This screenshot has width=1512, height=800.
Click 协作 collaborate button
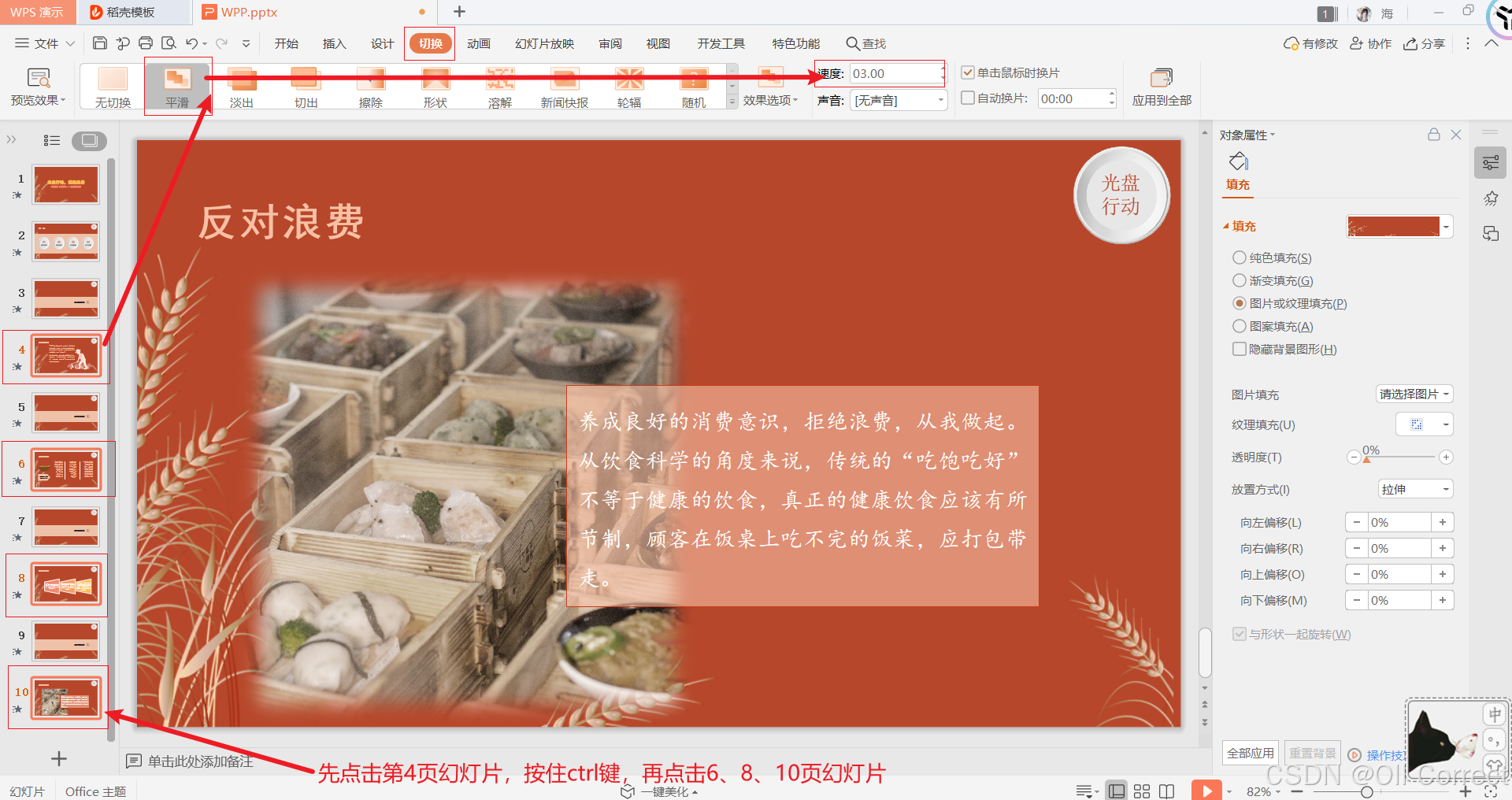point(1371,43)
